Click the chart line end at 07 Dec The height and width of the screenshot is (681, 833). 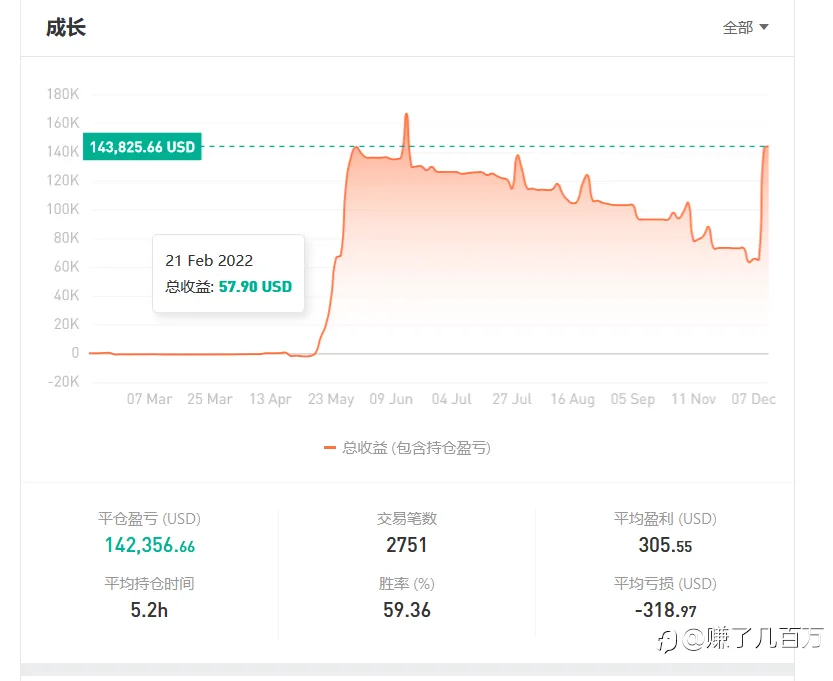point(767,147)
